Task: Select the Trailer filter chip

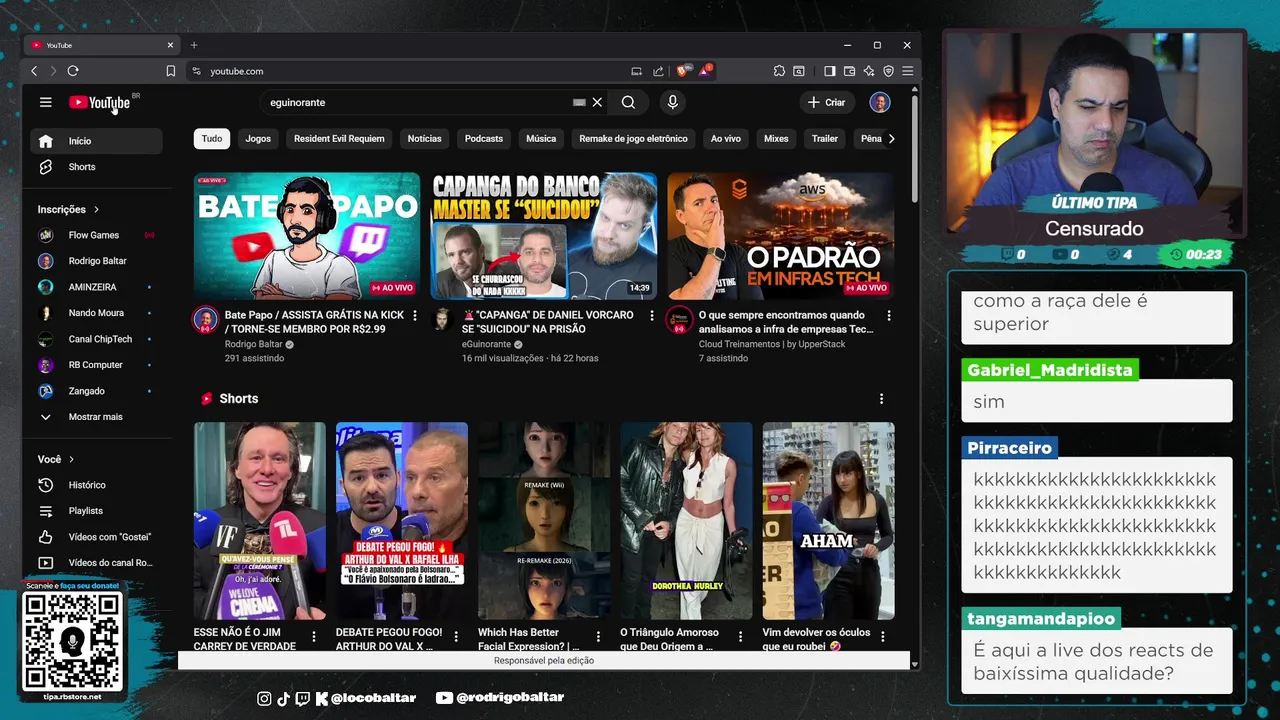Action: pos(825,138)
